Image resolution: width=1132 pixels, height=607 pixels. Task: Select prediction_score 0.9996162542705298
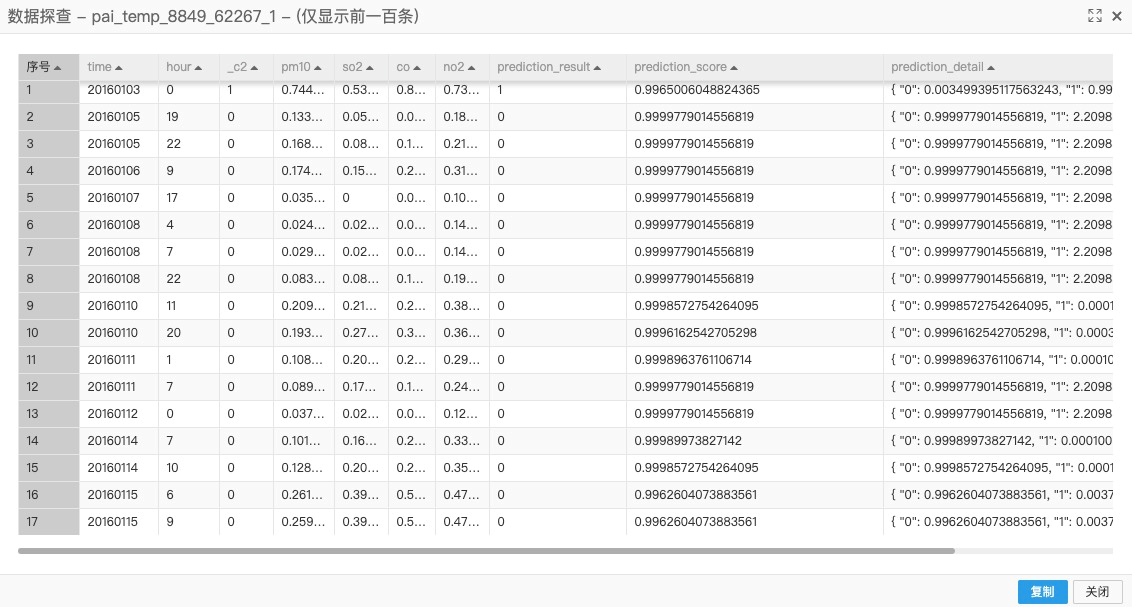(x=754, y=333)
